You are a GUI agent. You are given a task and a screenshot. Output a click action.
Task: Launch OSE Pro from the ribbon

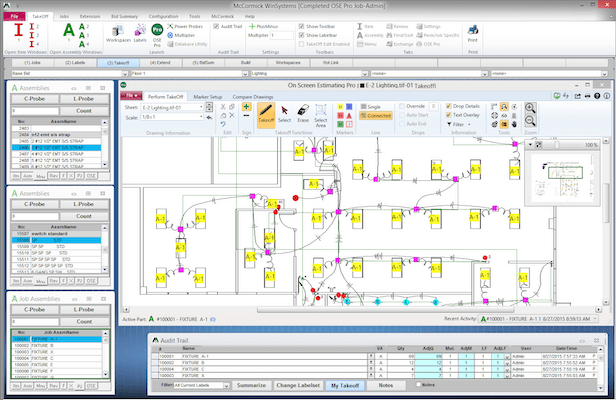click(x=157, y=33)
